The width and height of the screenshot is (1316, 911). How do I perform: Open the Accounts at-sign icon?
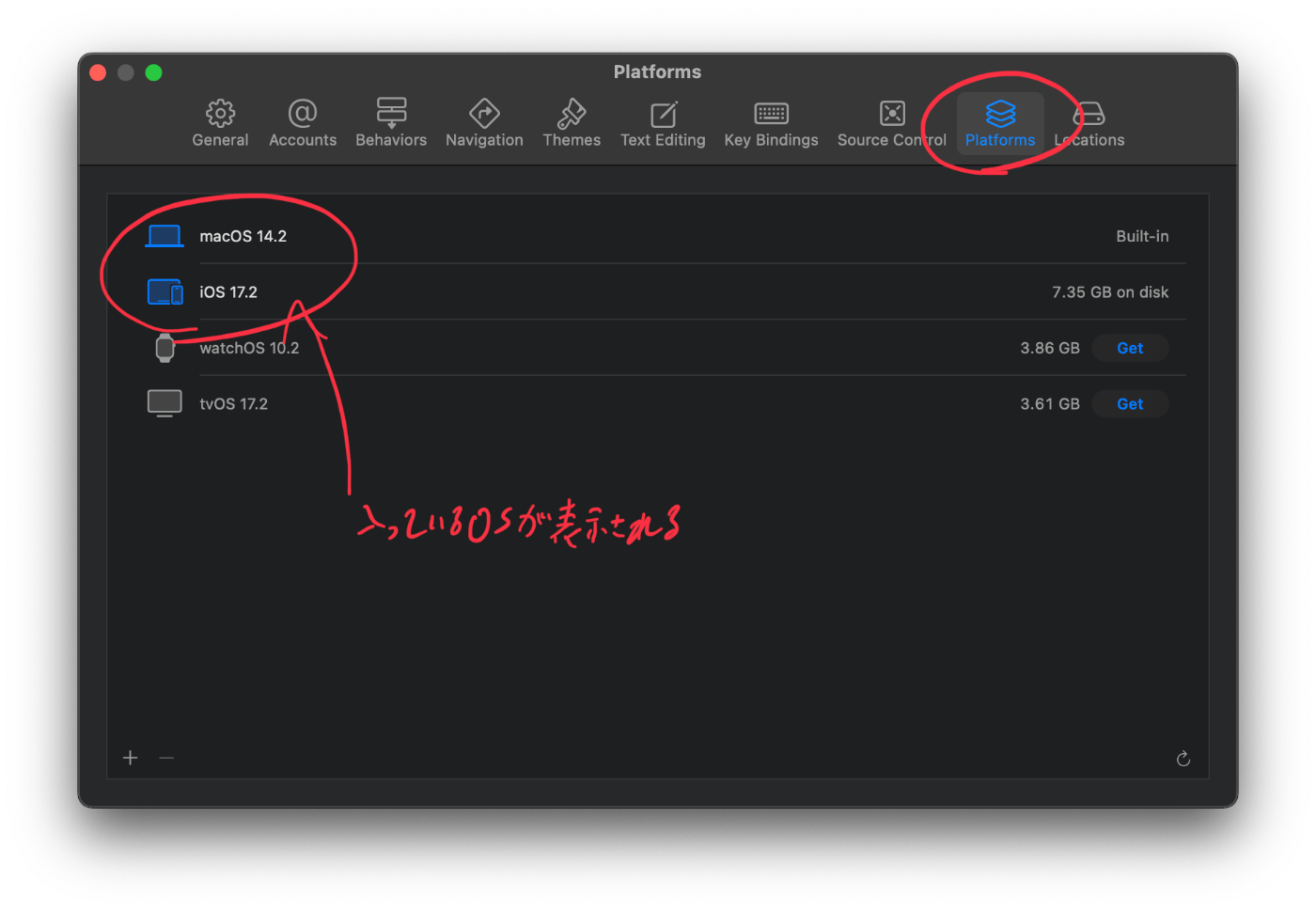pyautogui.click(x=303, y=114)
